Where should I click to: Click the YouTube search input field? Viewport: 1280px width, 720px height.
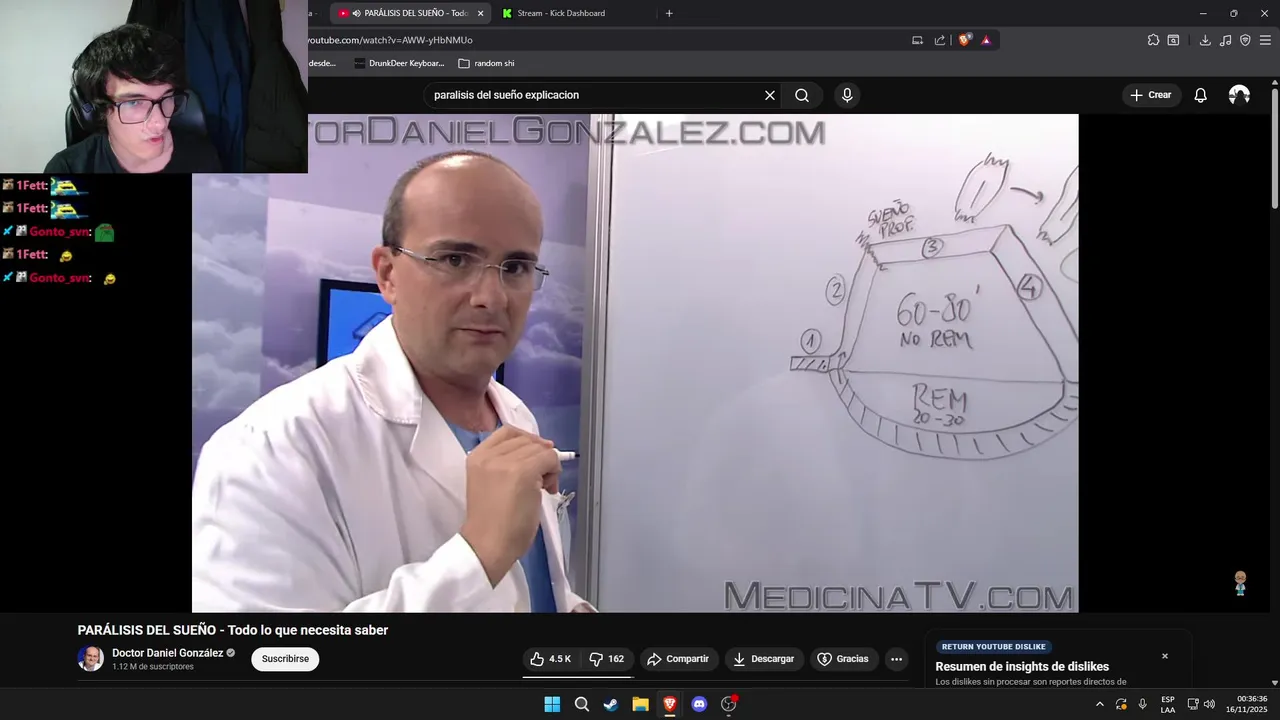[595, 95]
